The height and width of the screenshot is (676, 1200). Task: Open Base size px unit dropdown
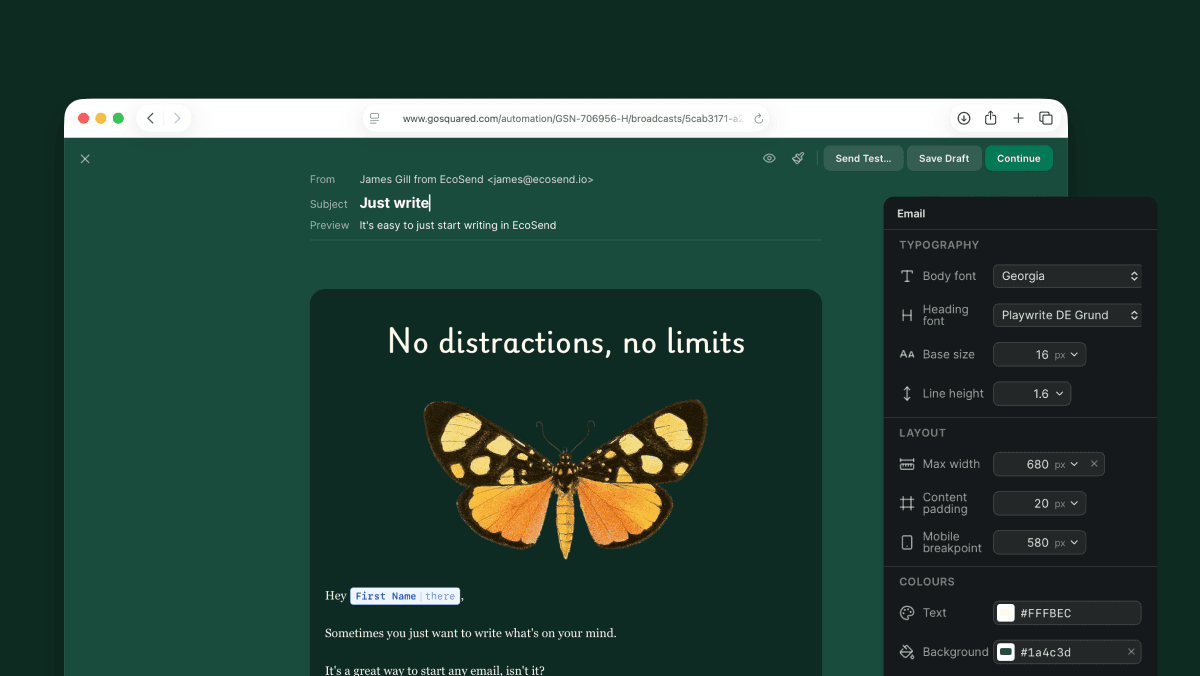(x=1067, y=354)
